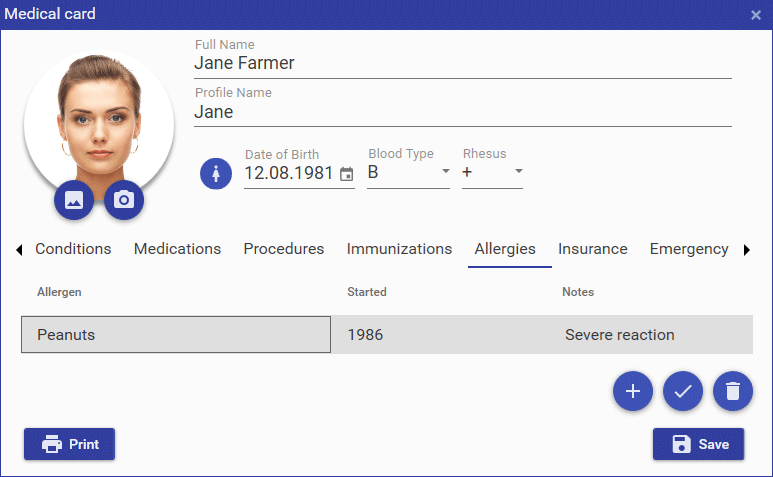Expand the Blood Type dropdown
773x477 pixels.
click(x=445, y=172)
